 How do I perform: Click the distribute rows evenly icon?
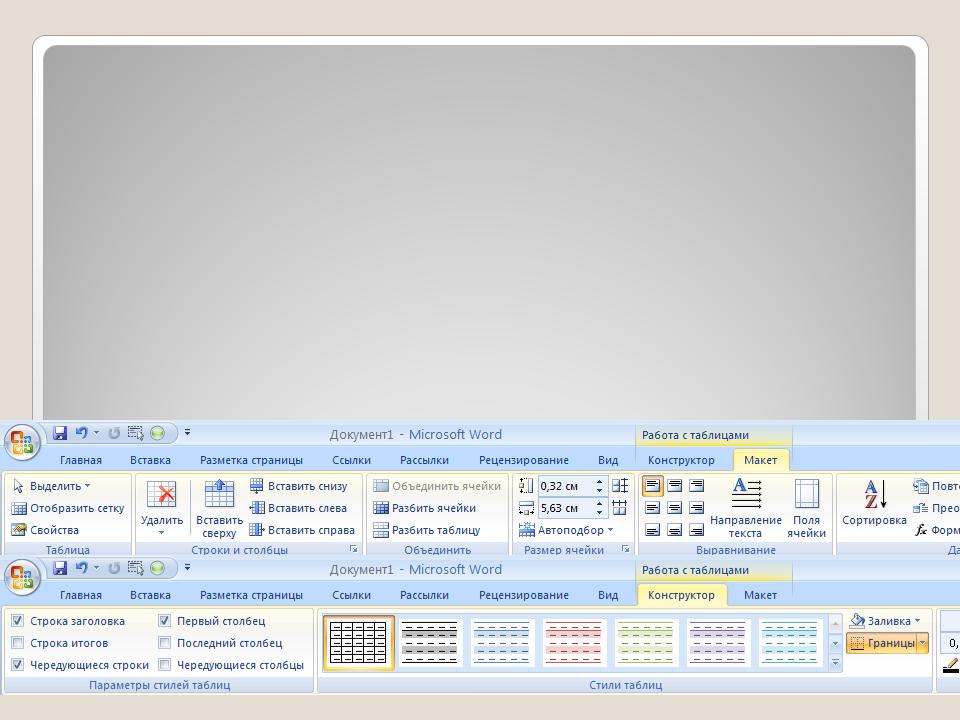620,486
